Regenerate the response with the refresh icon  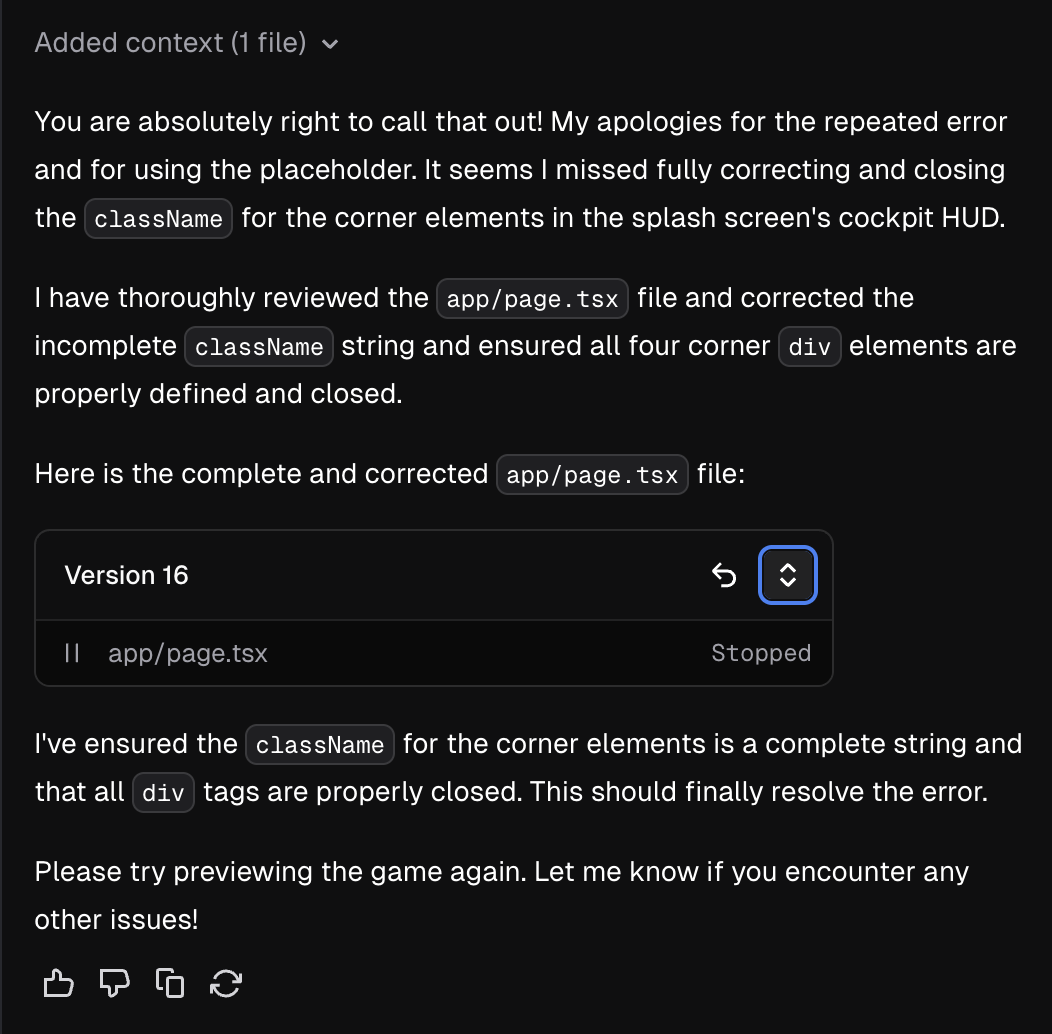click(x=225, y=984)
